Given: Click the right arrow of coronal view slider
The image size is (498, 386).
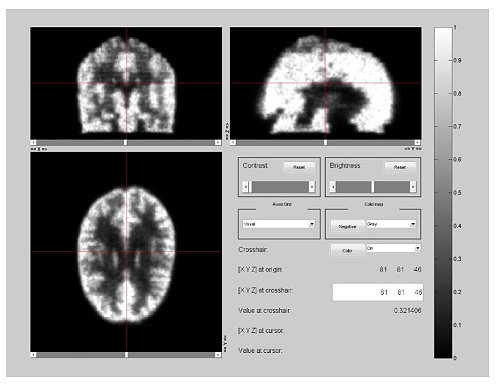Looking at the screenshot, I should click(x=218, y=143).
